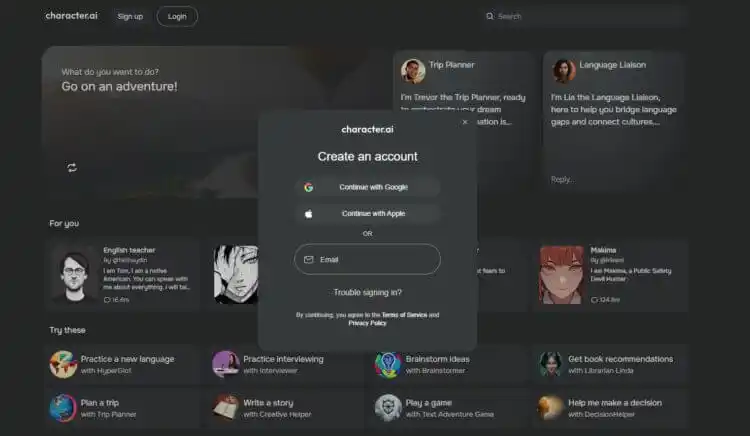The height and width of the screenshot is (436, 750).
Task: Click the manga-style character thumbnail
Action: click(236, 275)
